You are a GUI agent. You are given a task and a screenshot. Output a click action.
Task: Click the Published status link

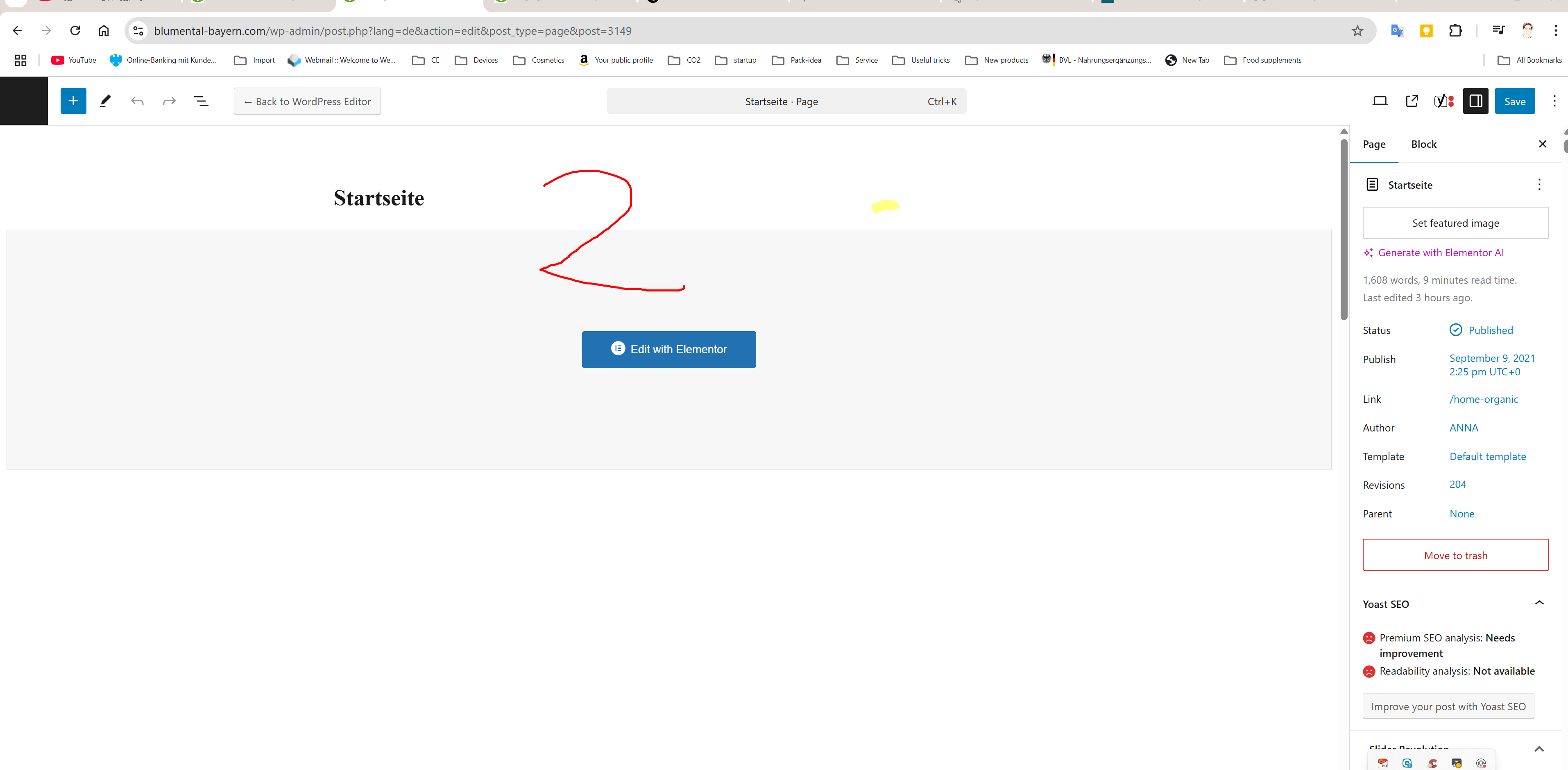(x=1490, y=330)
